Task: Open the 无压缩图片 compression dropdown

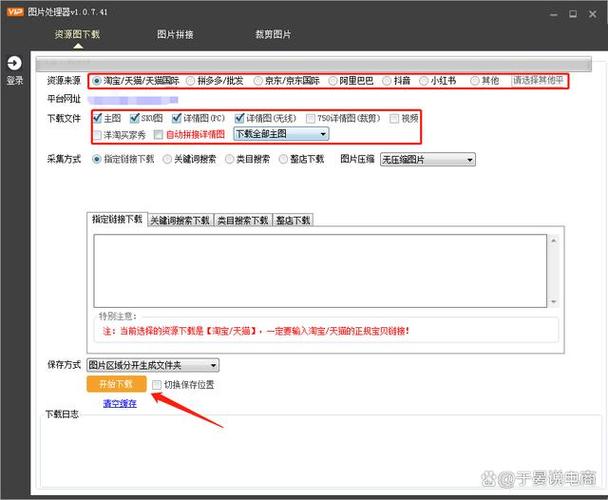Action: [x=428, y=159]
